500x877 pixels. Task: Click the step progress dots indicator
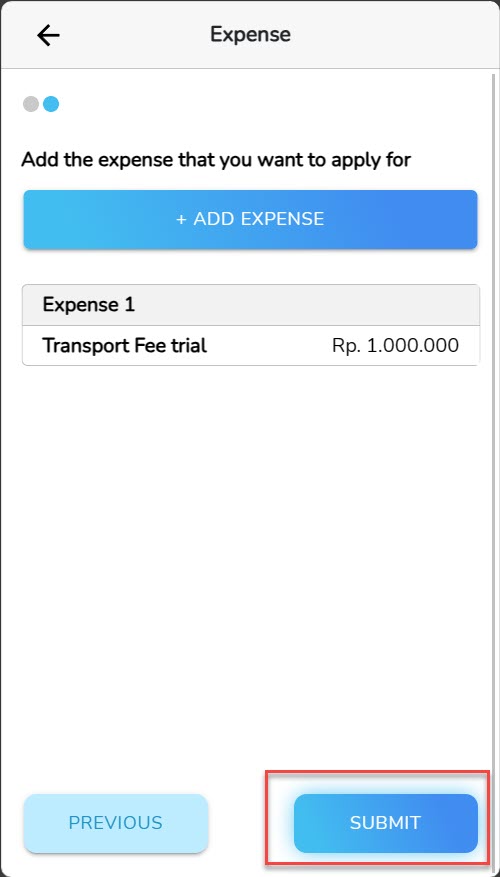(41, 104)
